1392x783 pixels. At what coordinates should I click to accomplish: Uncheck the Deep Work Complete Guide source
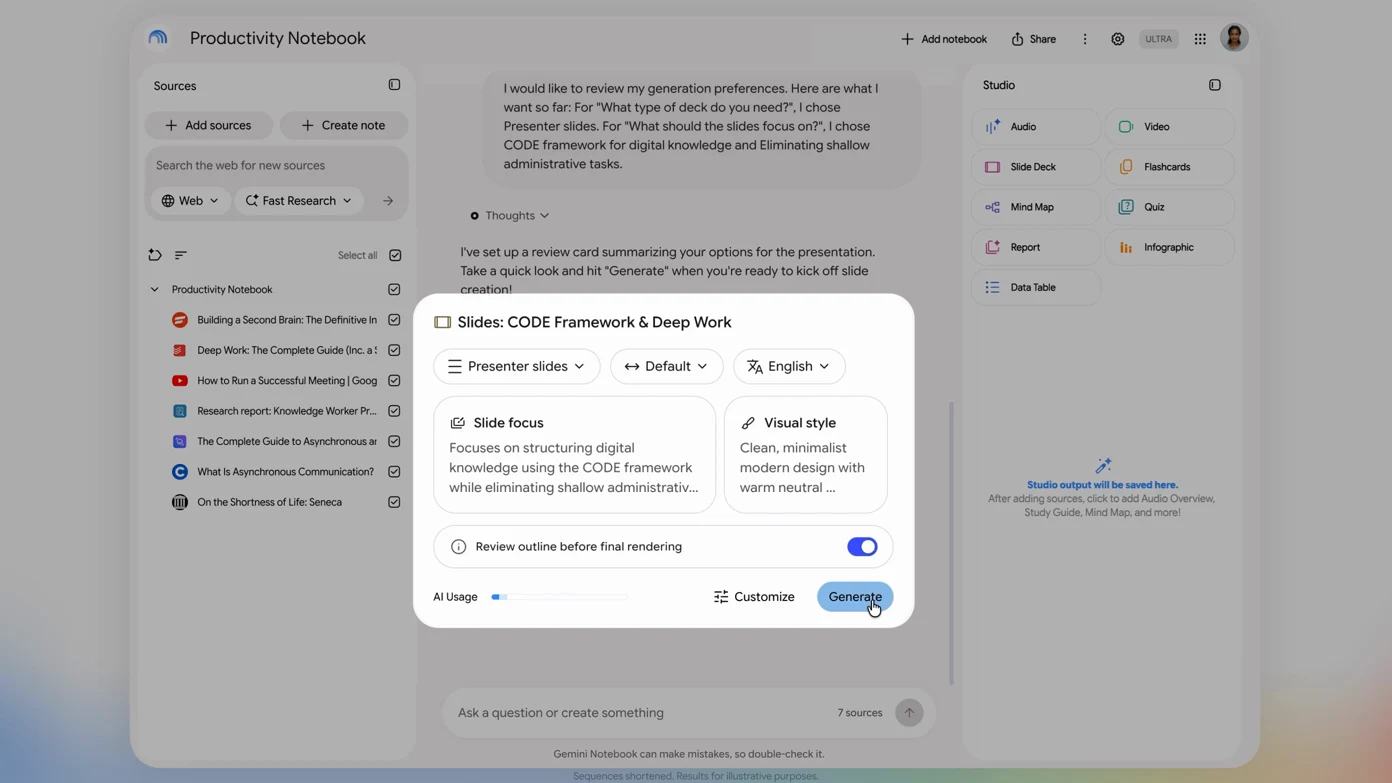[394, 350]
